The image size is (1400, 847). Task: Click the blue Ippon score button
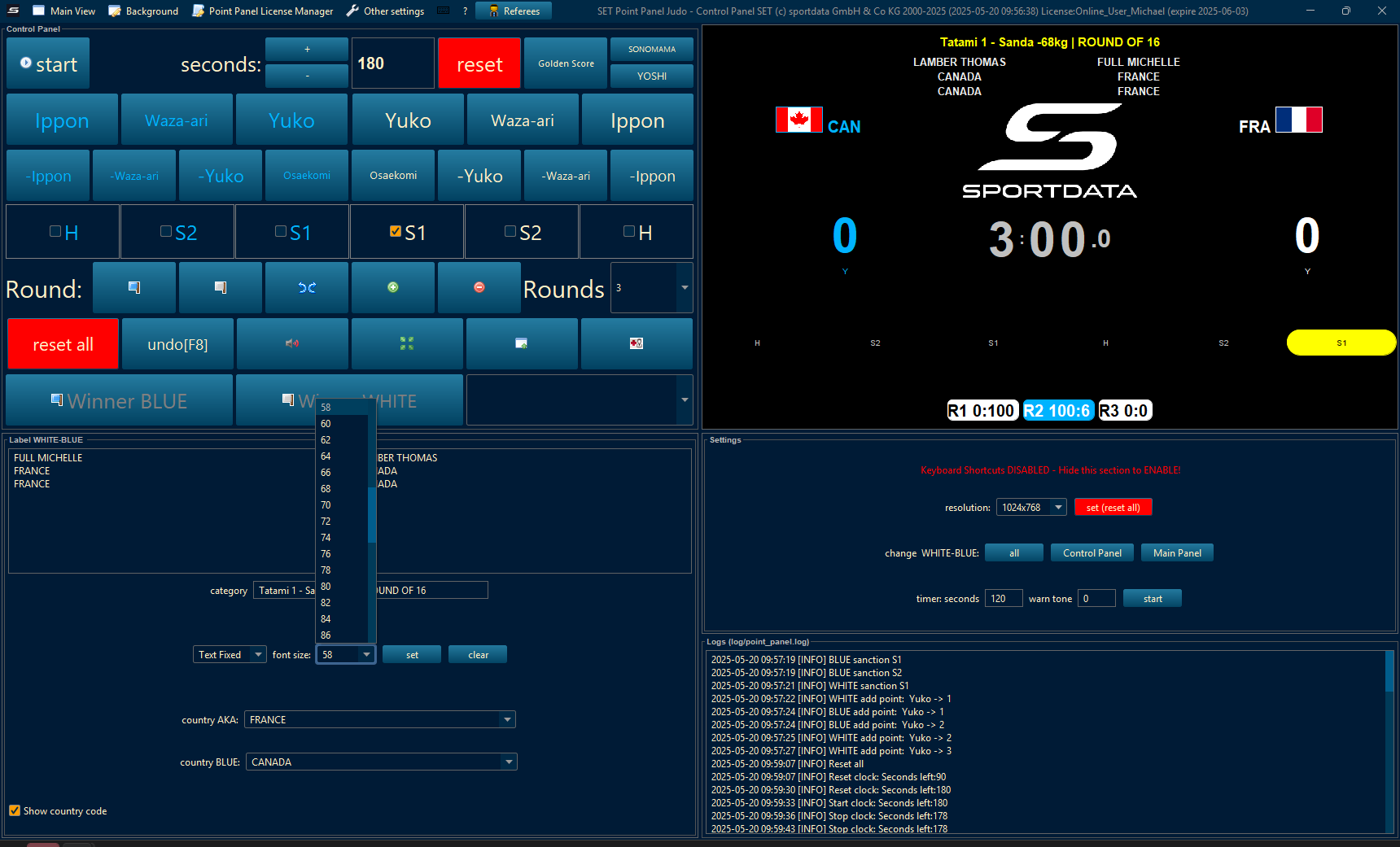point(62,120)
